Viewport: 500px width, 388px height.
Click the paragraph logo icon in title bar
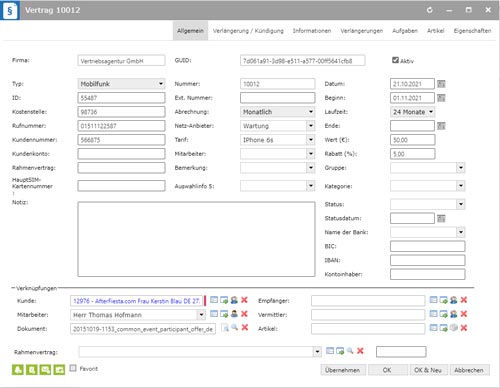click(10, 11)
